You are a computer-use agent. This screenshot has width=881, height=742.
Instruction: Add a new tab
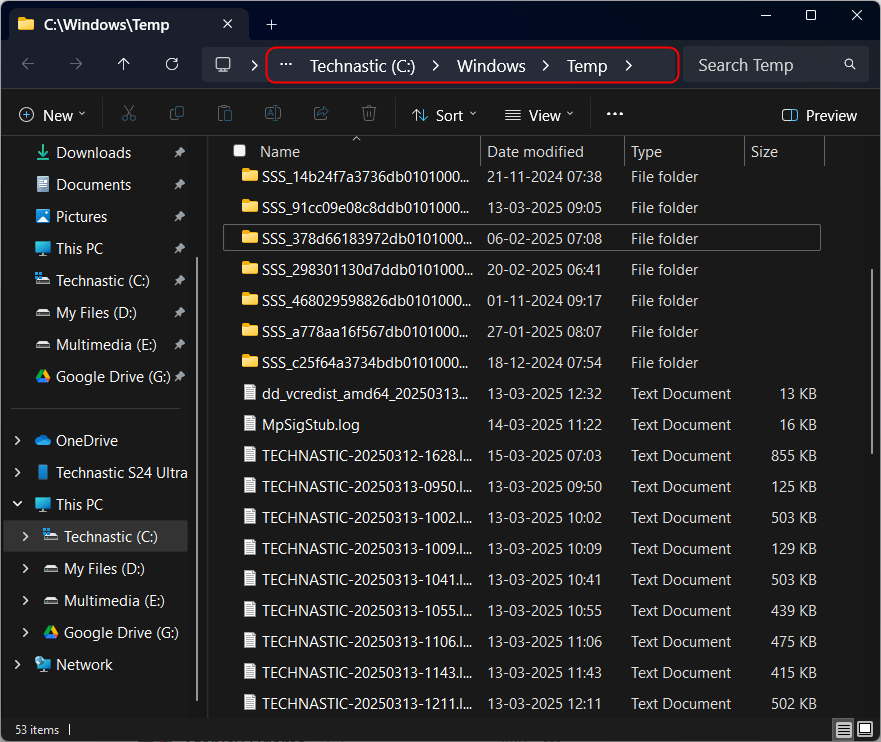coord(271,24)
